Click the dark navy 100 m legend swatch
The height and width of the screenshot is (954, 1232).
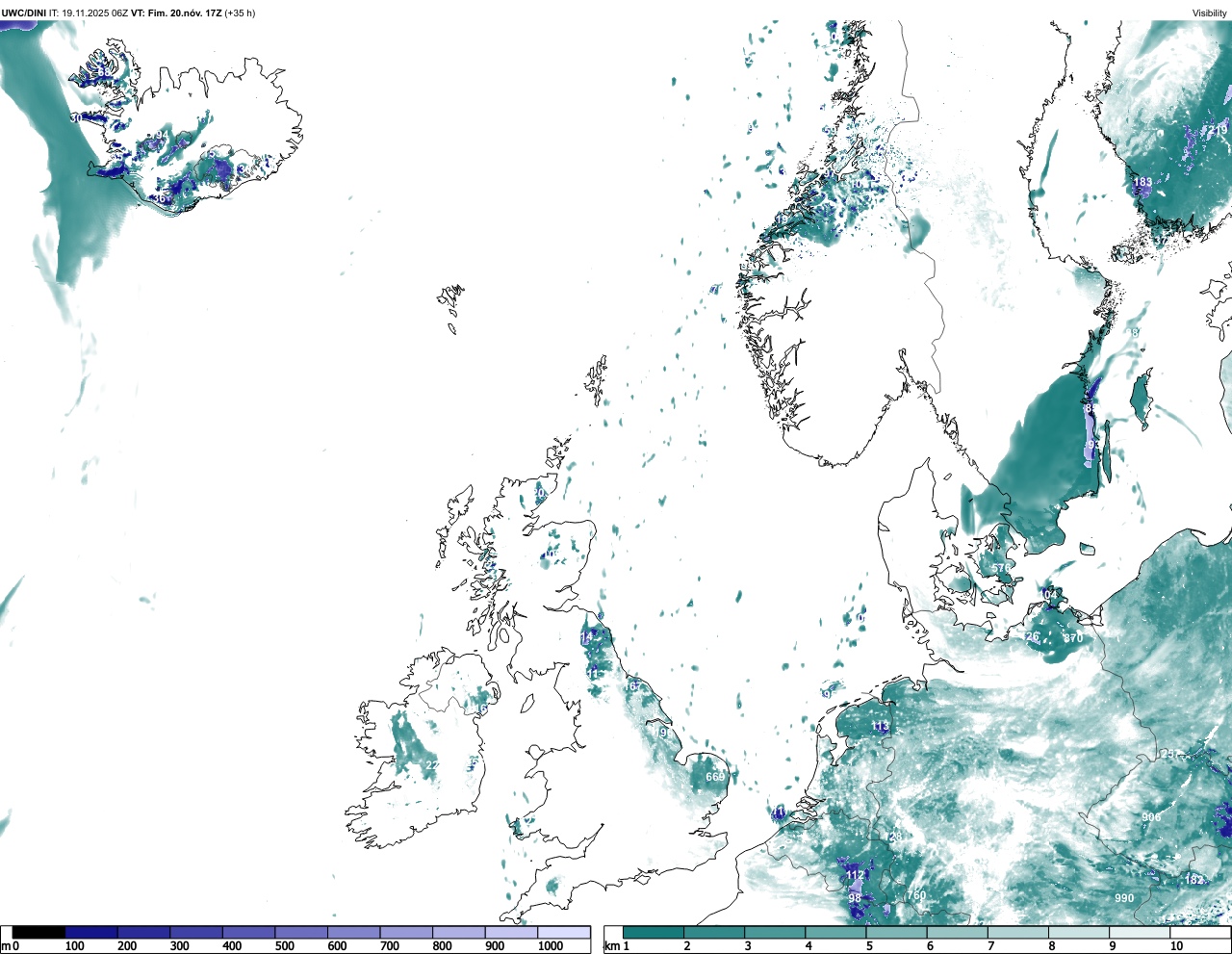[x=91, y=932]
